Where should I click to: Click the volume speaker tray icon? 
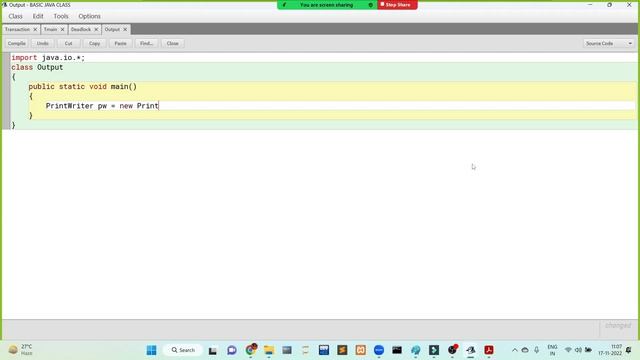click(x=578, y=350)
